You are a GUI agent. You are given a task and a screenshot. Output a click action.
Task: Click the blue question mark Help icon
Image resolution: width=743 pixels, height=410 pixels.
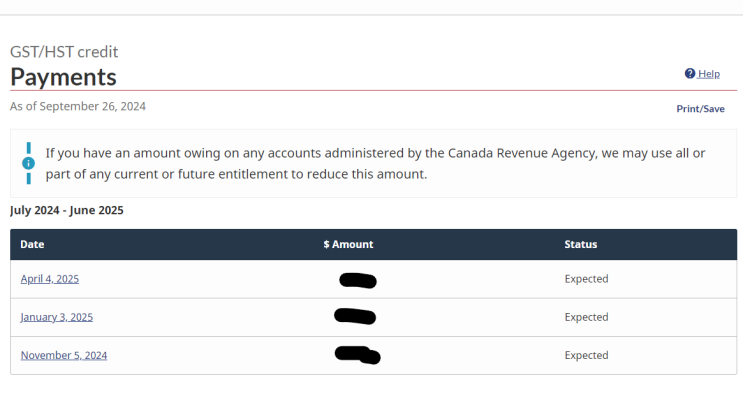(x=690, y=74)
